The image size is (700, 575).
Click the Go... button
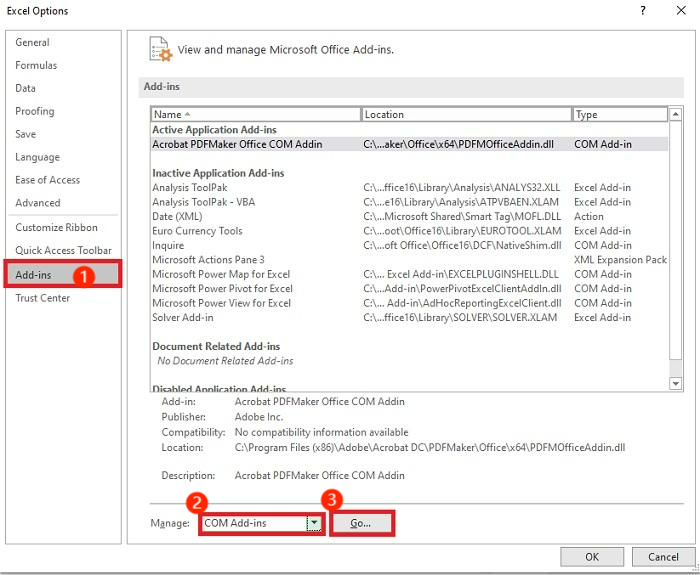(x=360, y=523)
